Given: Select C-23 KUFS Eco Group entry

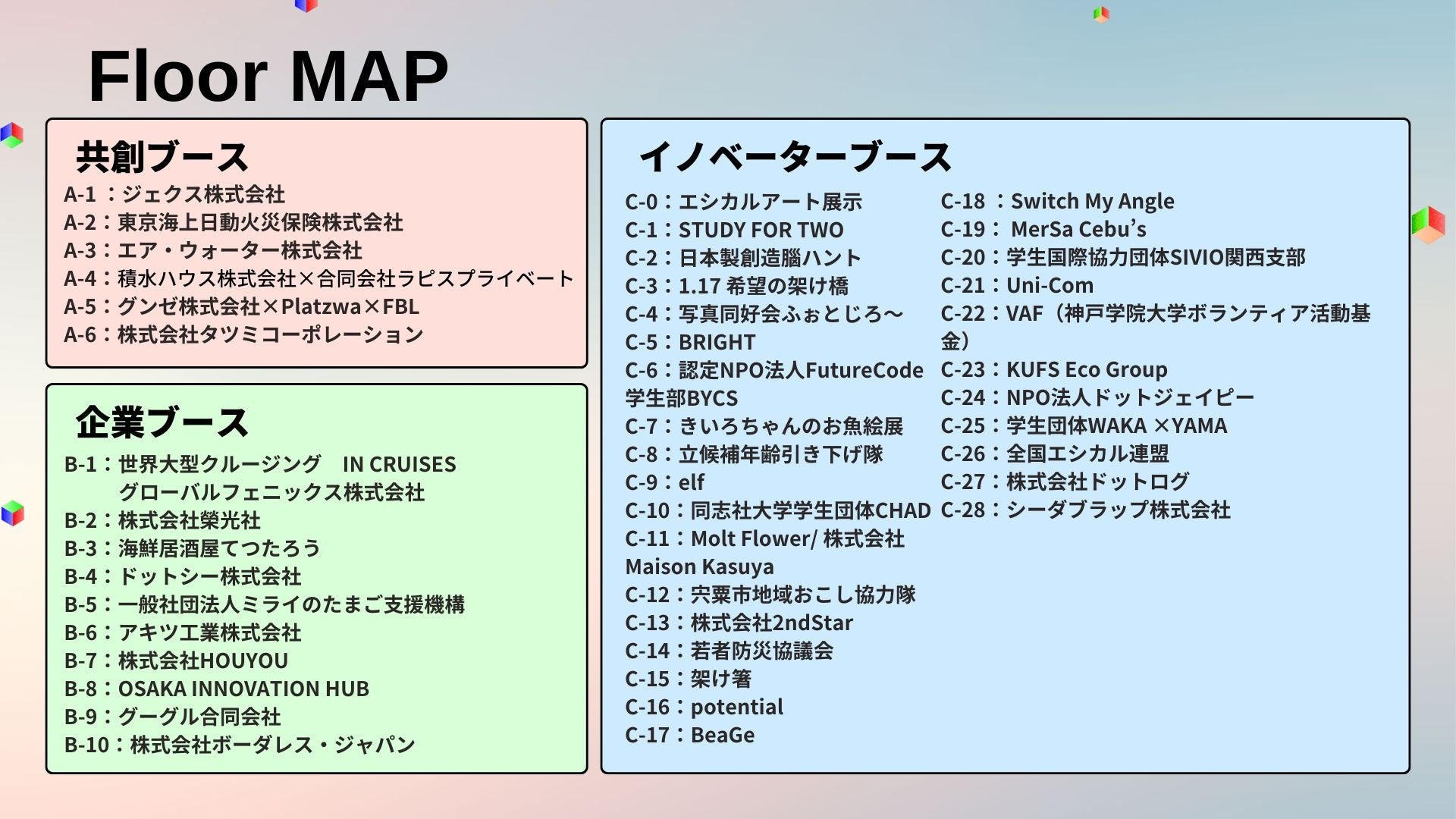Looking at the screenshot, I should coord(1054,369).
